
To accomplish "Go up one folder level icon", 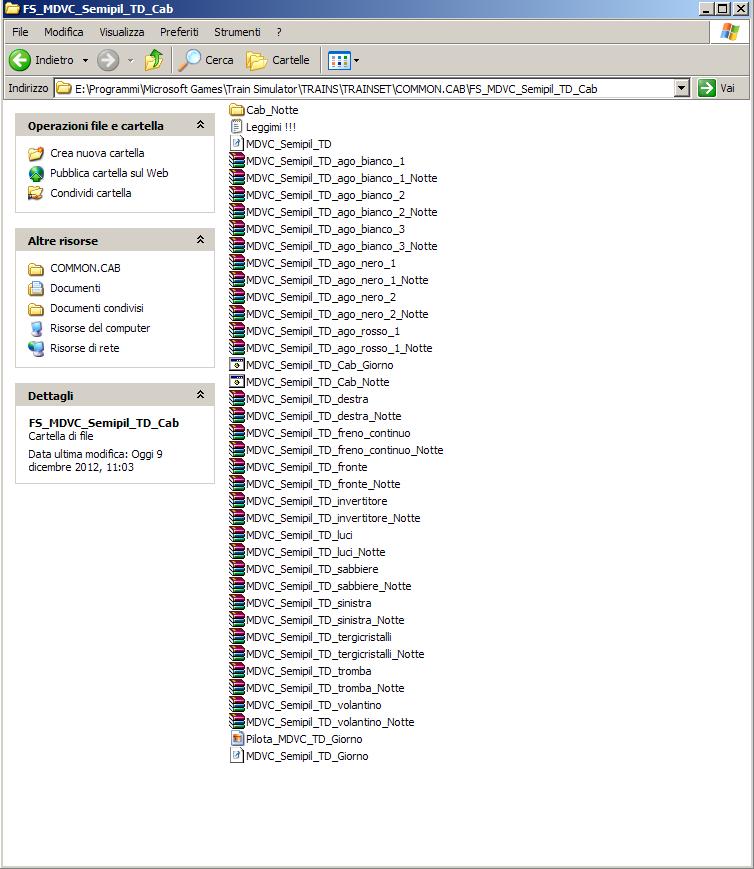I will pos(154,60).
